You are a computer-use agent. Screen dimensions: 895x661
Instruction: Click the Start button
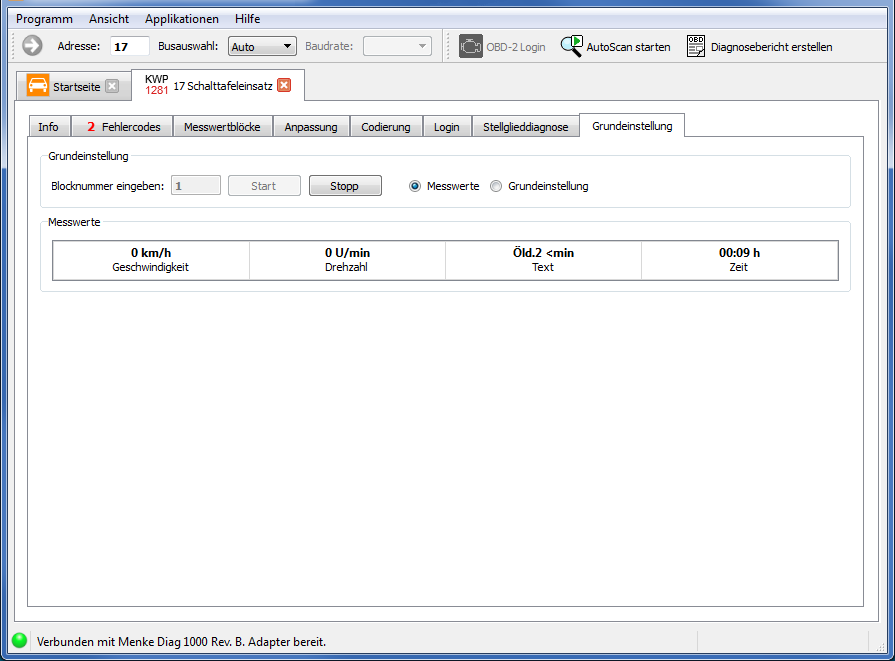(x=264, y=186)
